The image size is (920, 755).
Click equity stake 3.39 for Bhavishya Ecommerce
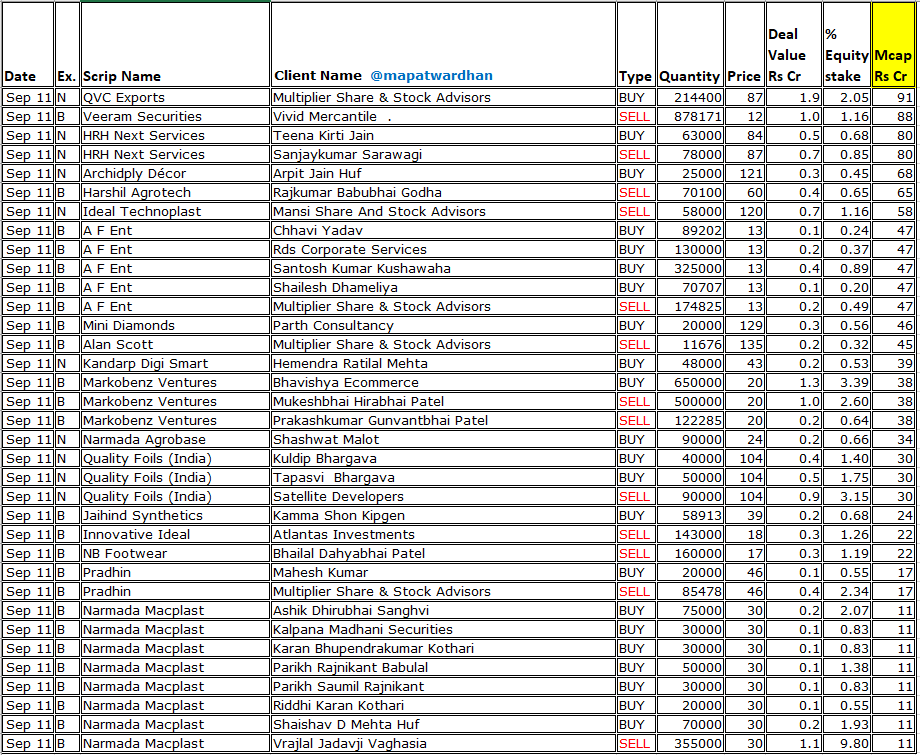pos(846,382)
